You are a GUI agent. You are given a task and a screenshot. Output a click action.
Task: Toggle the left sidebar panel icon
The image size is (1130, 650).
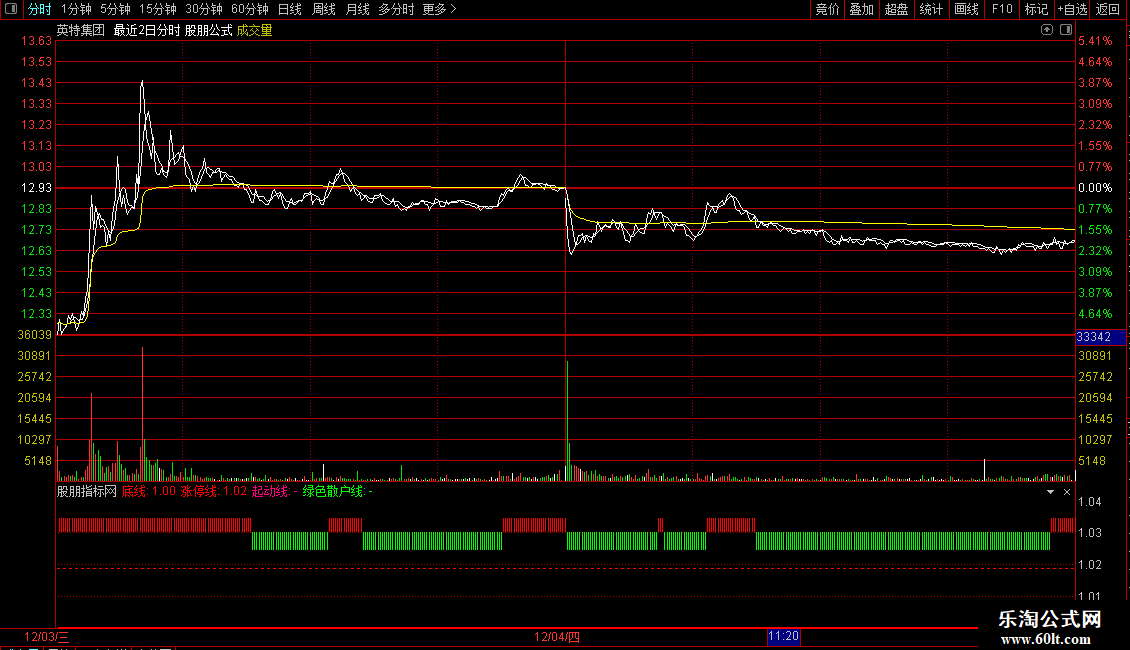click(x=11, y=9)
